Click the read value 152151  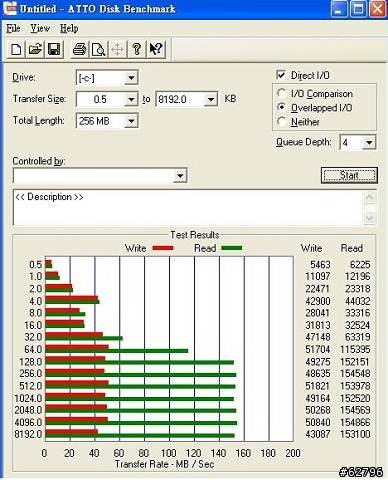[x=355, y=362]
